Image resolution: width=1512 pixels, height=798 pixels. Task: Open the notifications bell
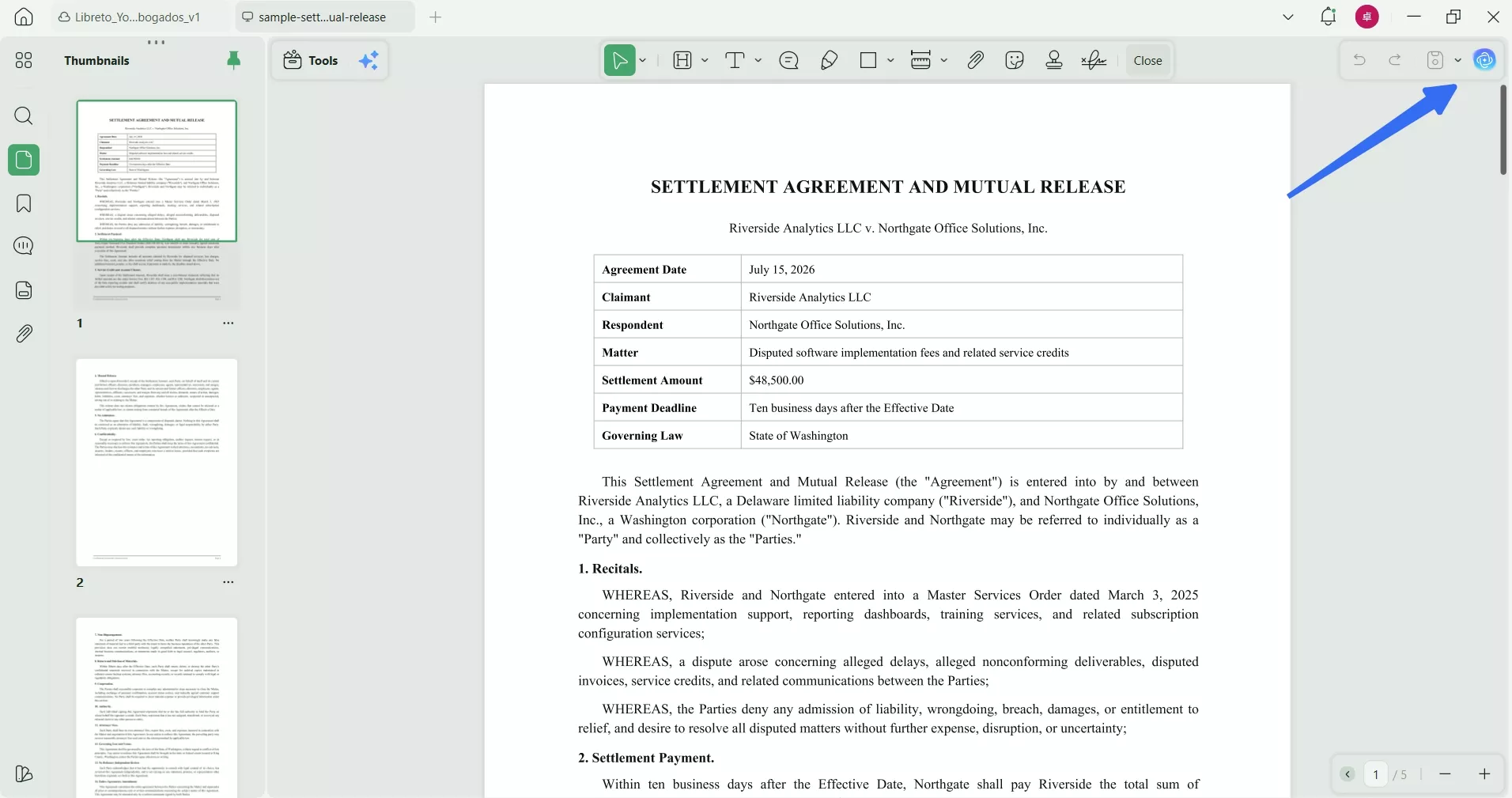(1329, 17)
